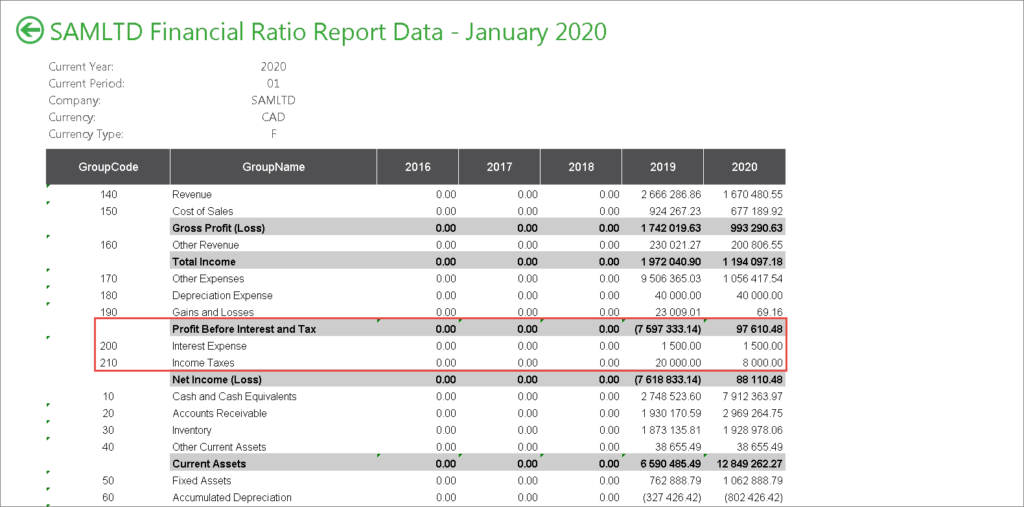
Task: Click the GroupName column header
Action: [x=273, y=167]
